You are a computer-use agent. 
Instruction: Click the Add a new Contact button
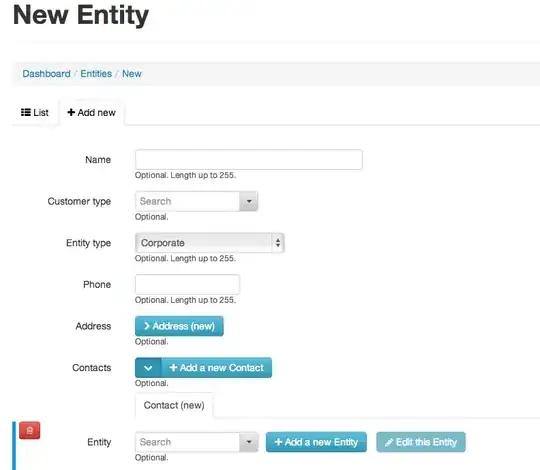[217, 368]
